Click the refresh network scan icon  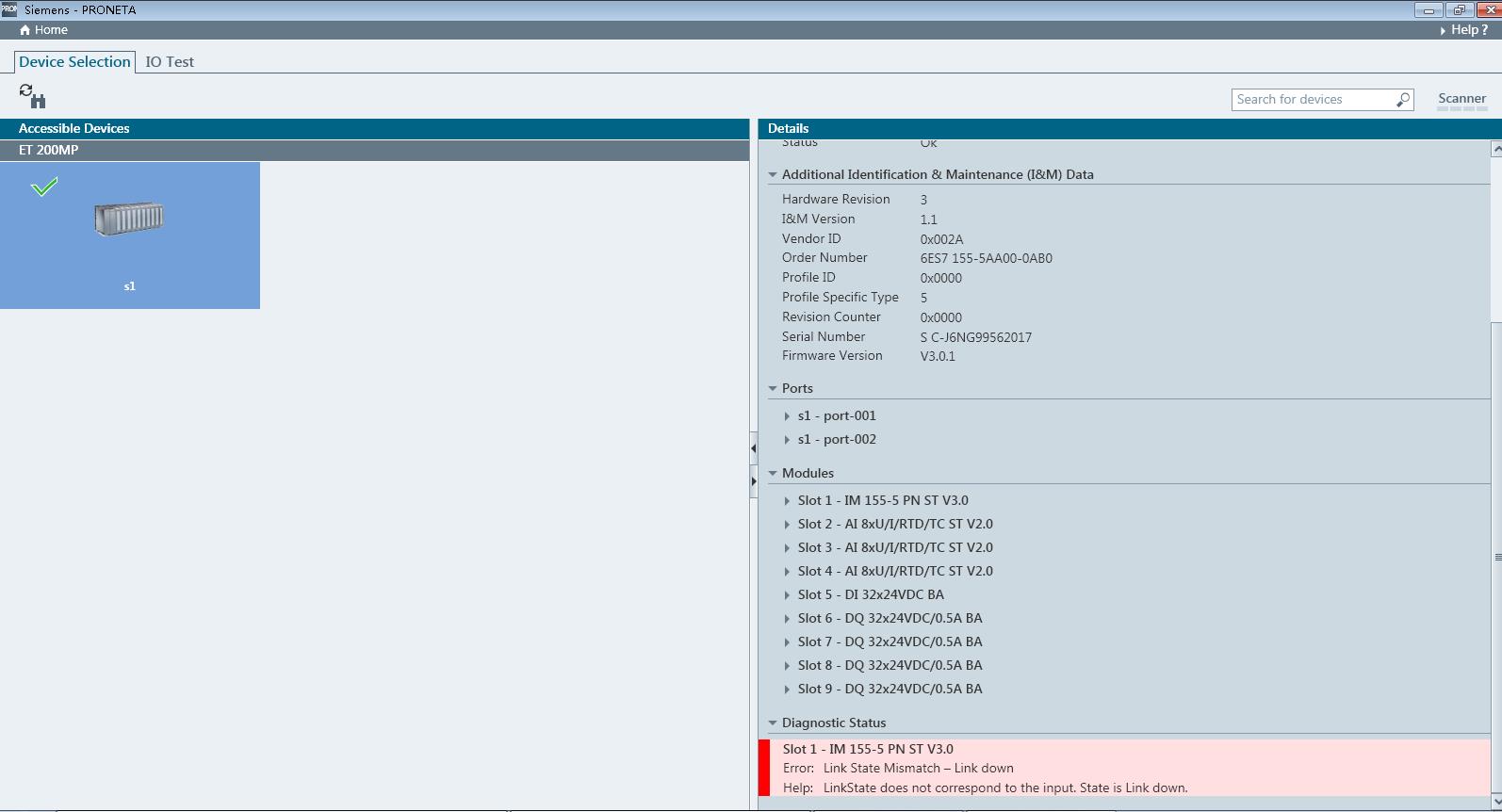coord(32,95)
